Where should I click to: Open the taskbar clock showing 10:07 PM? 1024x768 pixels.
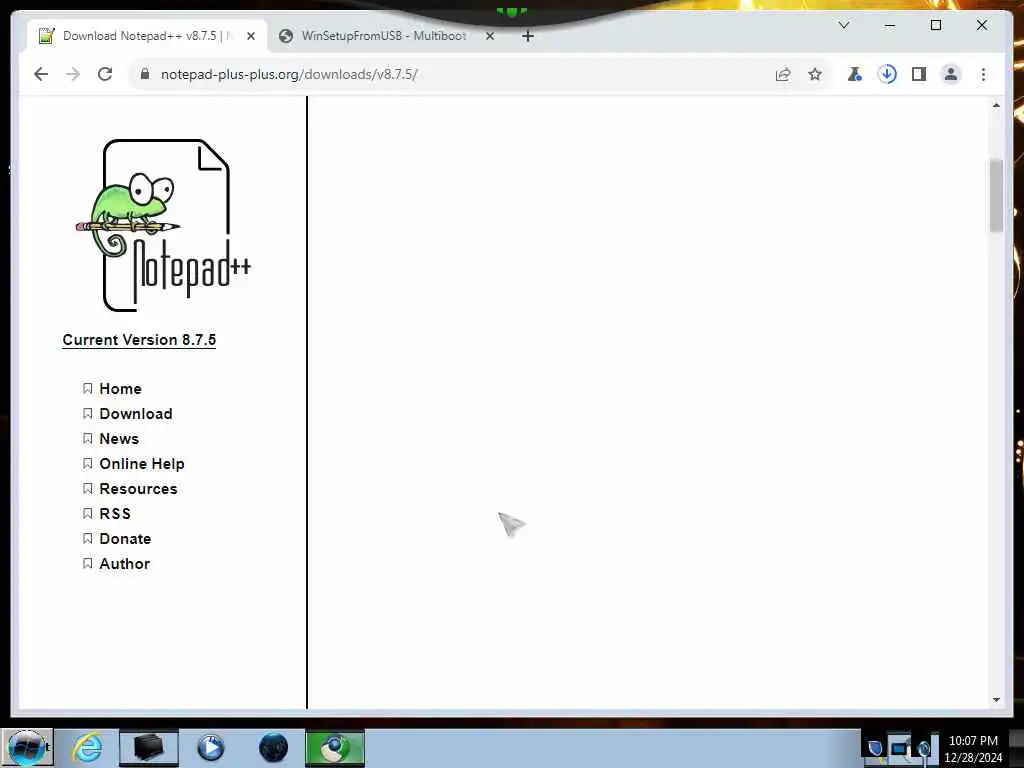tap(973, 748)
